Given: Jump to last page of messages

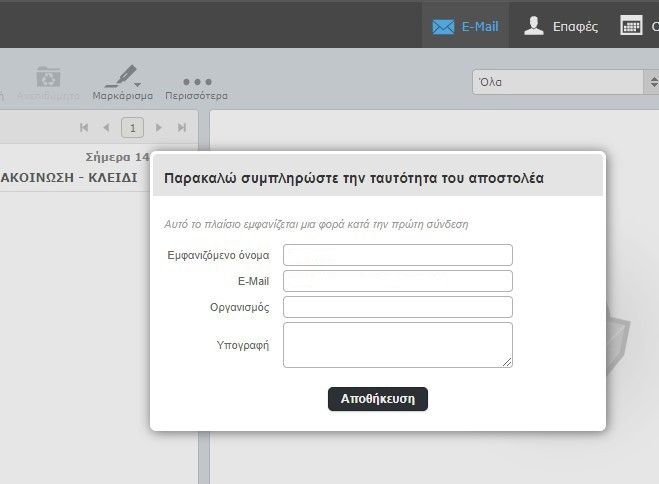Looking at the screenshot, I should click(182, 127).
